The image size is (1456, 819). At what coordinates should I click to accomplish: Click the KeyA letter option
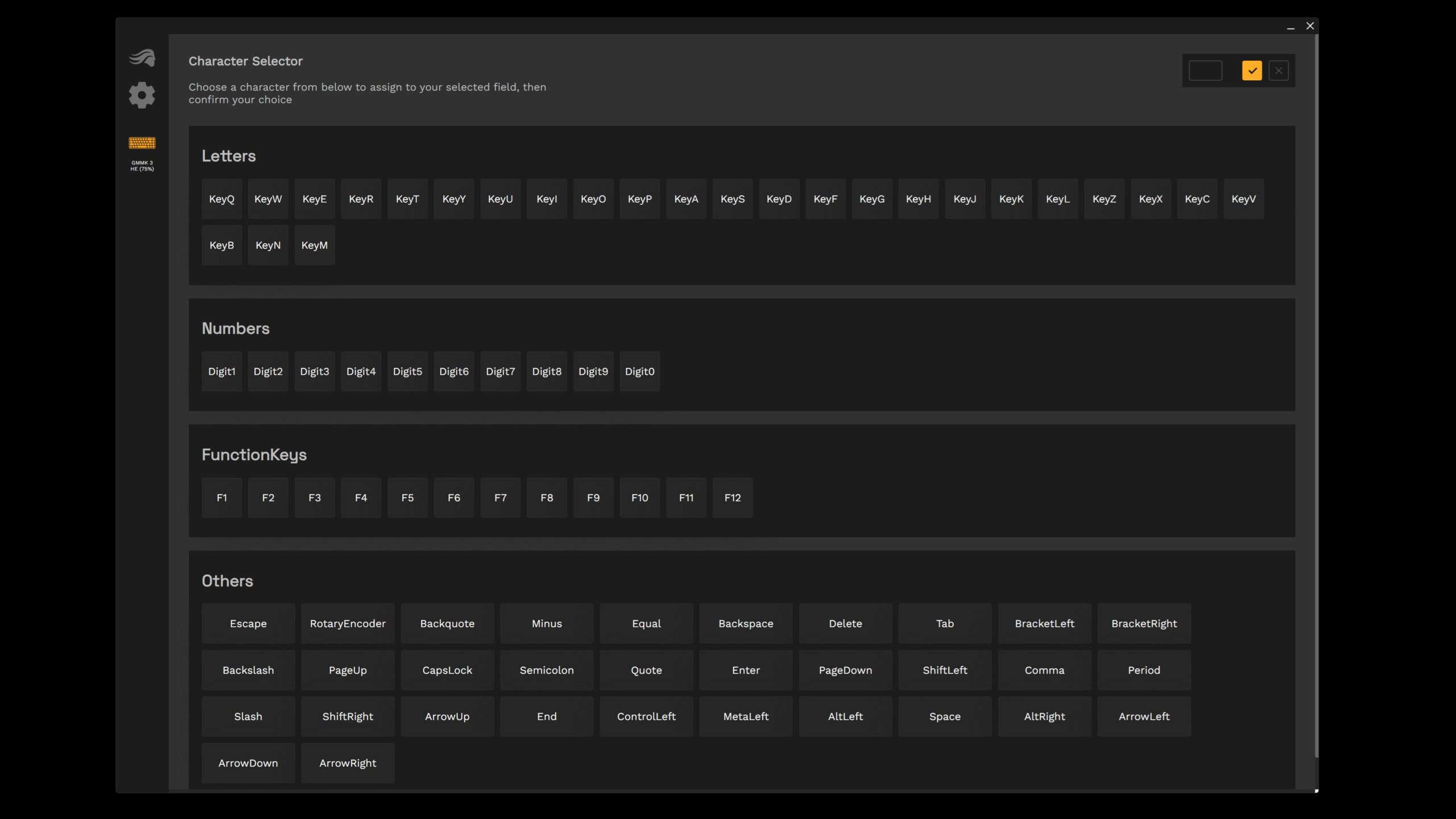click(x=686, y=198)
